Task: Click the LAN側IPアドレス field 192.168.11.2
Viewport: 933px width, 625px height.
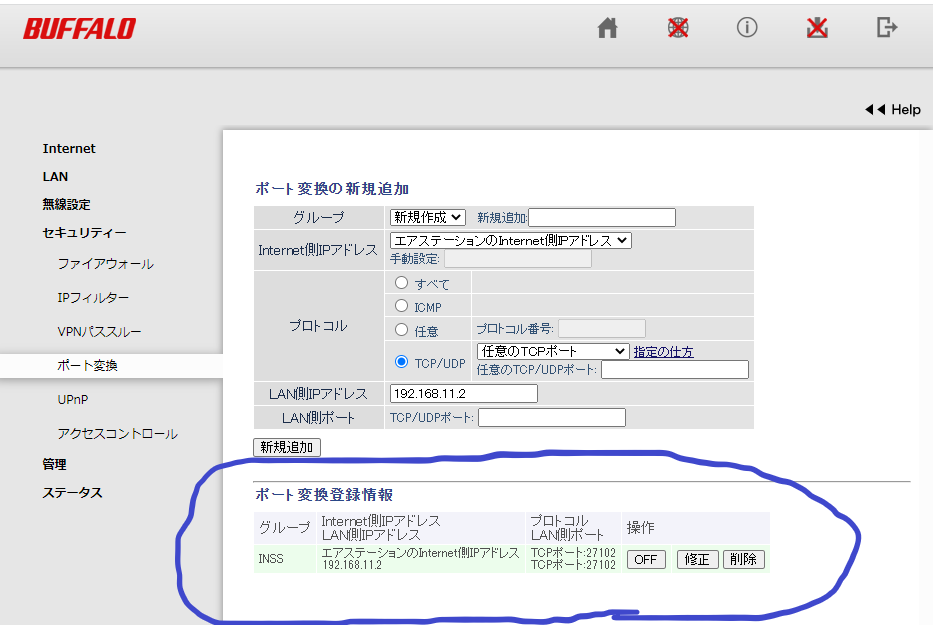Action: [464, 393]
